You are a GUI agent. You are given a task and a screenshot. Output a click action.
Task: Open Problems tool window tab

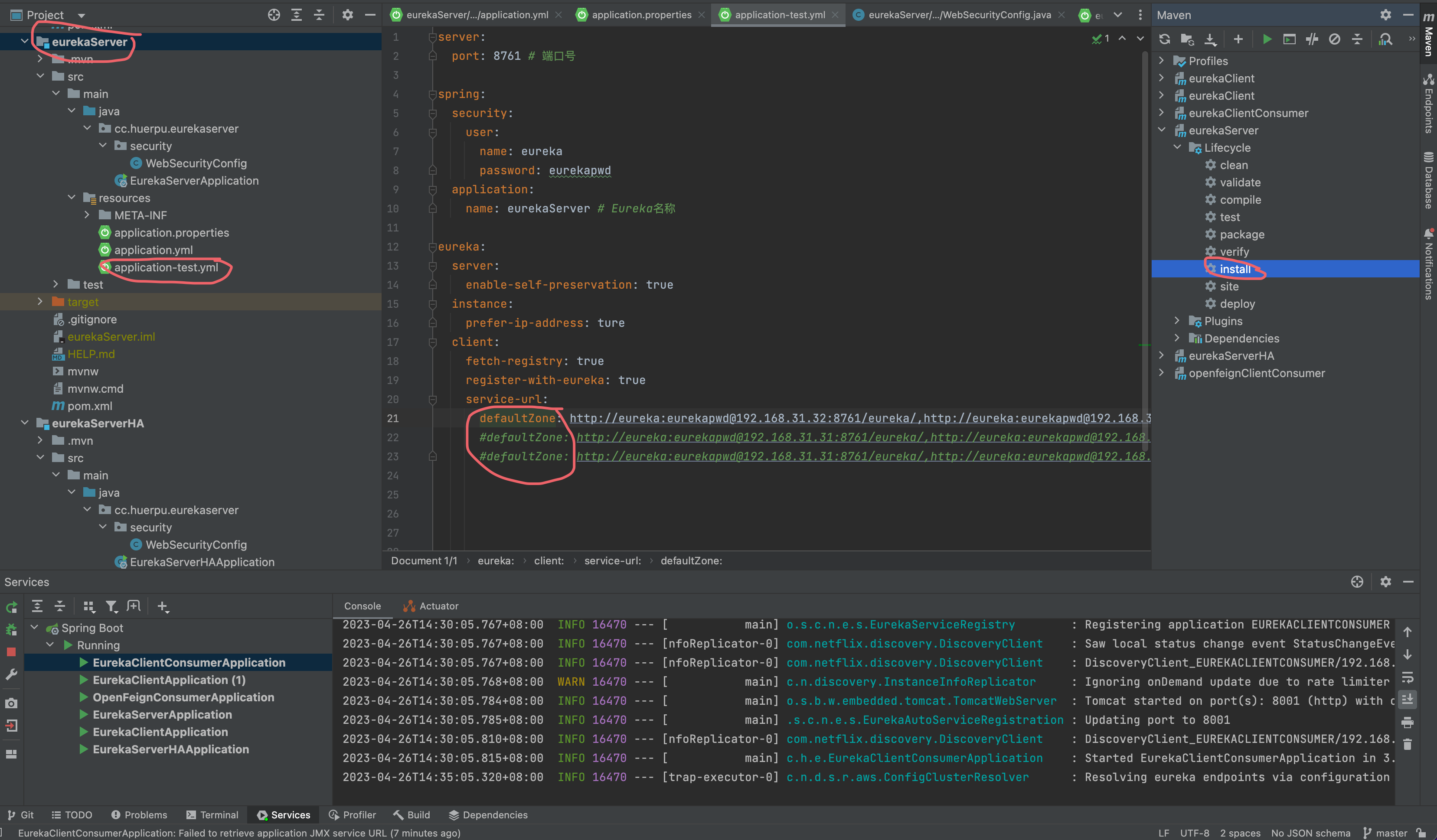139,815
